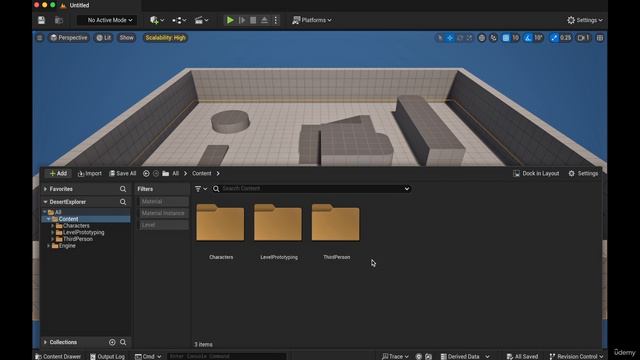Open the viewport Show menu
Viewport: 640px width, 360px height.
click(127, 38)
